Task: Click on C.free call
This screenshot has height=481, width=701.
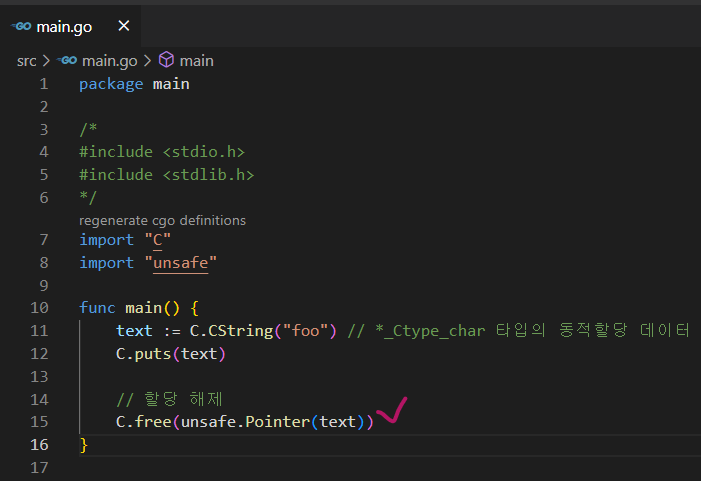Action: pyautogui.click(x=144, y=421)
